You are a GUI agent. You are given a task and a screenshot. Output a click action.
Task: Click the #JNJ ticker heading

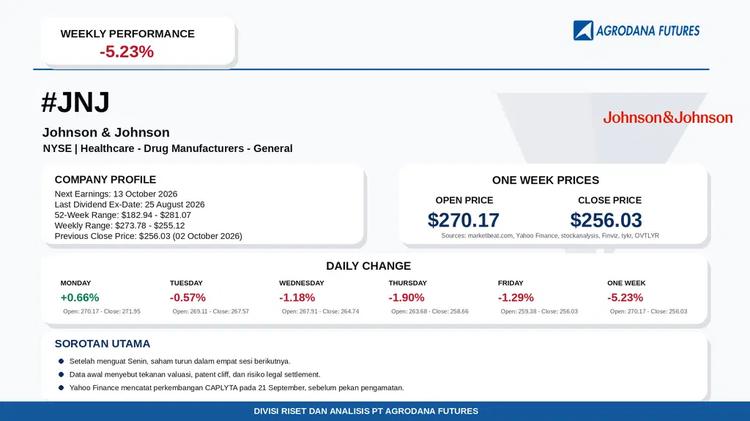(76, 102)
